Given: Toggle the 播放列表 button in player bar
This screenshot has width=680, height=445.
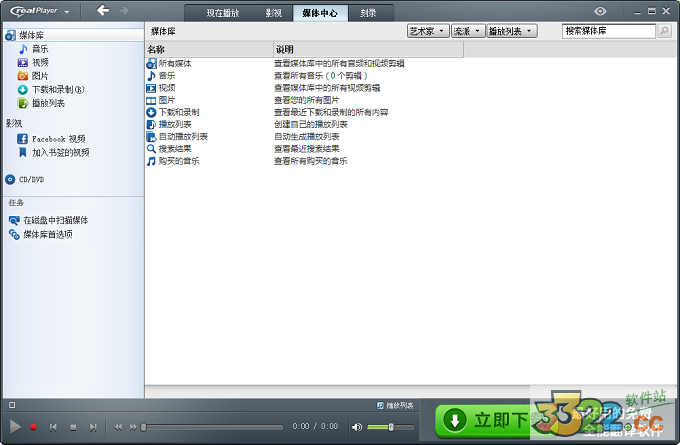Looking at the screenshot, I should click(x=395, y=406).
